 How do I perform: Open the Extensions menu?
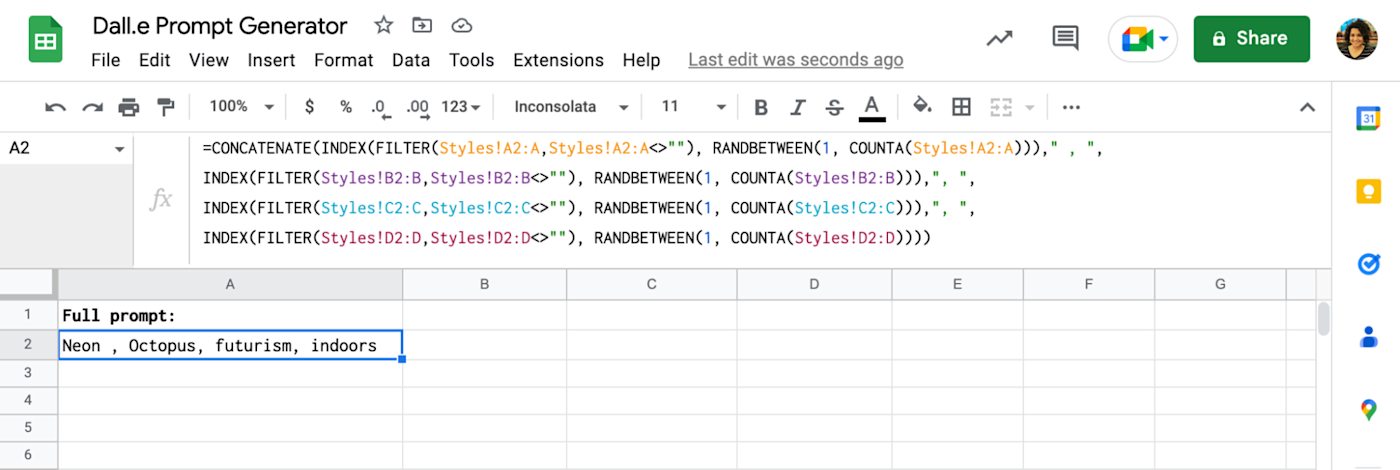coord(558,60)
